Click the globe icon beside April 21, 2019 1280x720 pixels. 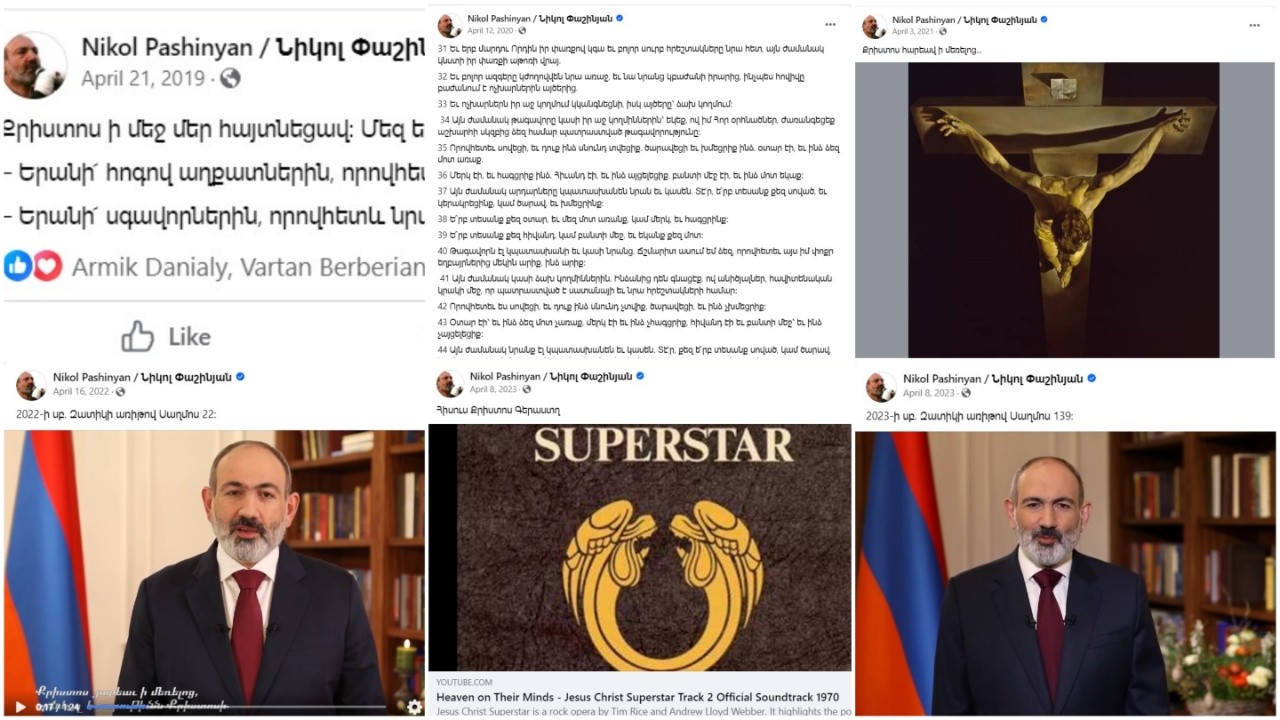click(x=230, y=78)
